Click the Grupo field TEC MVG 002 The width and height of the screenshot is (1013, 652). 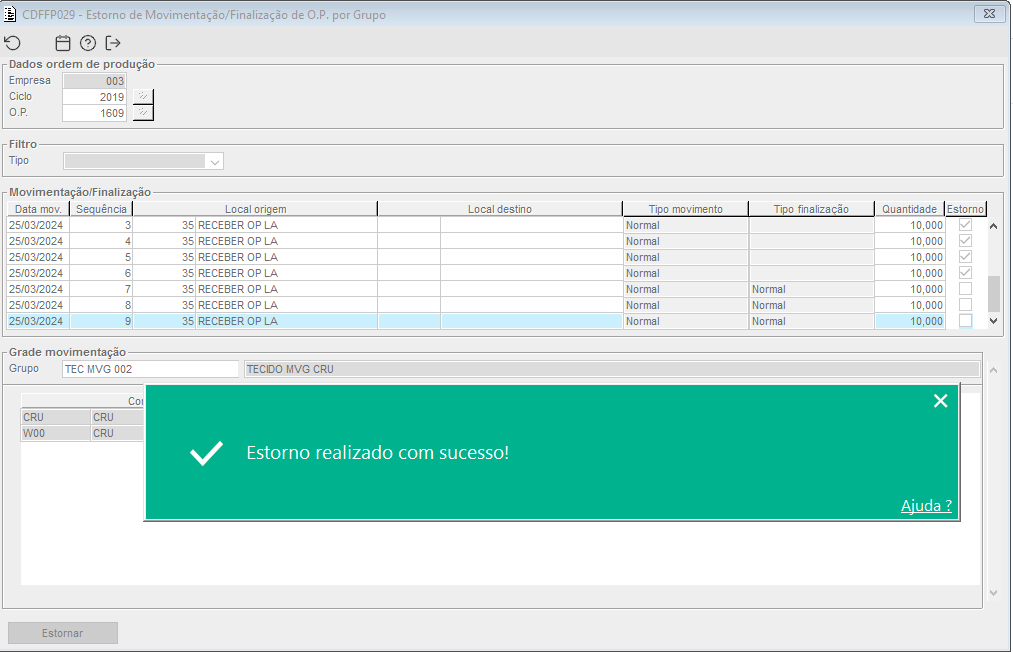151,369
